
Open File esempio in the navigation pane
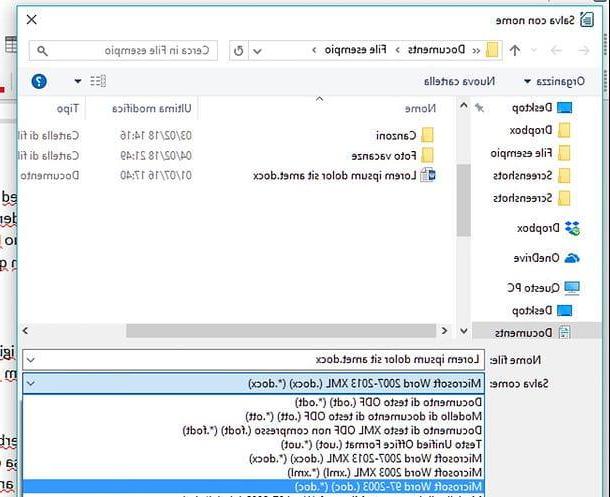[x=531, y=153]
